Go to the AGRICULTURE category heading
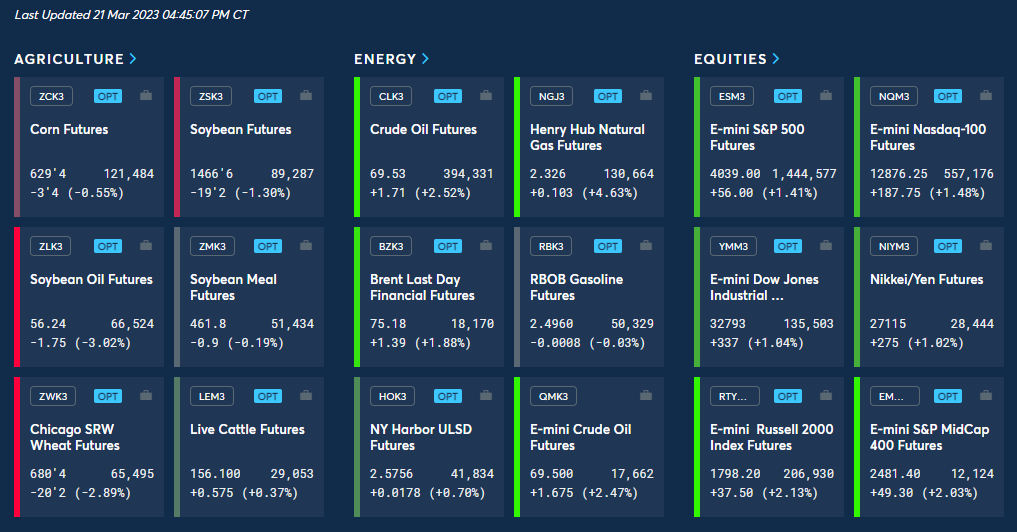1017x532 pixels. click(69, 59)
